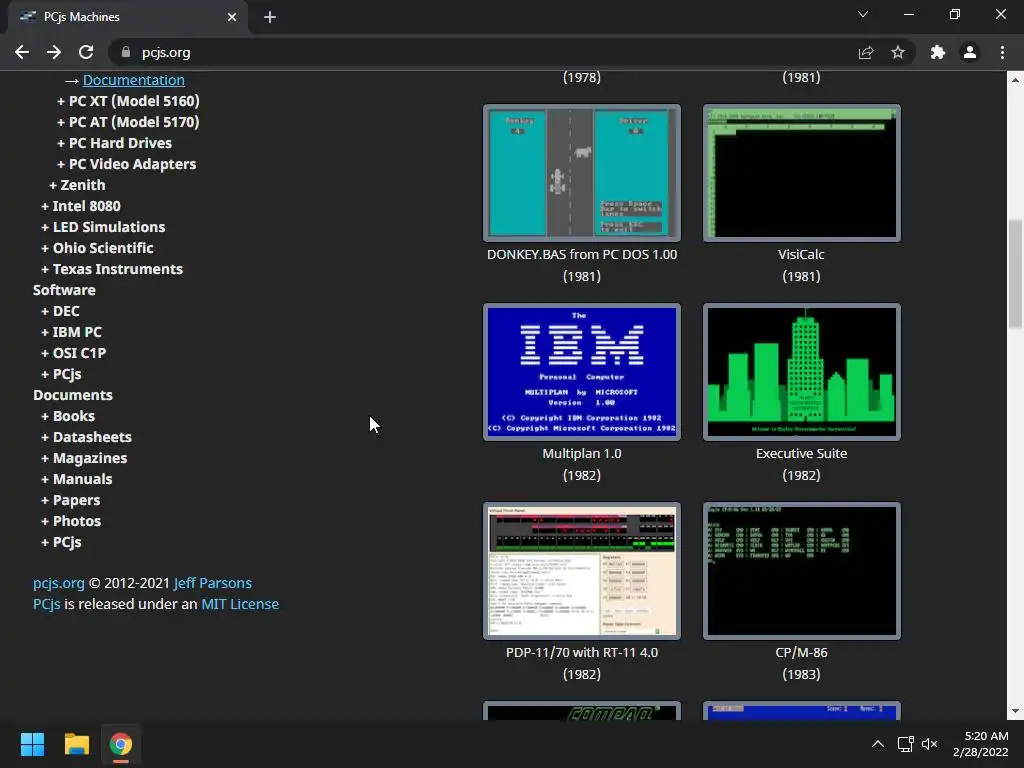Image resolution: width=1024 pixels, height=768 pixels.
Task: Click the page scrollbar down arrow
Action: [1015, 711]
